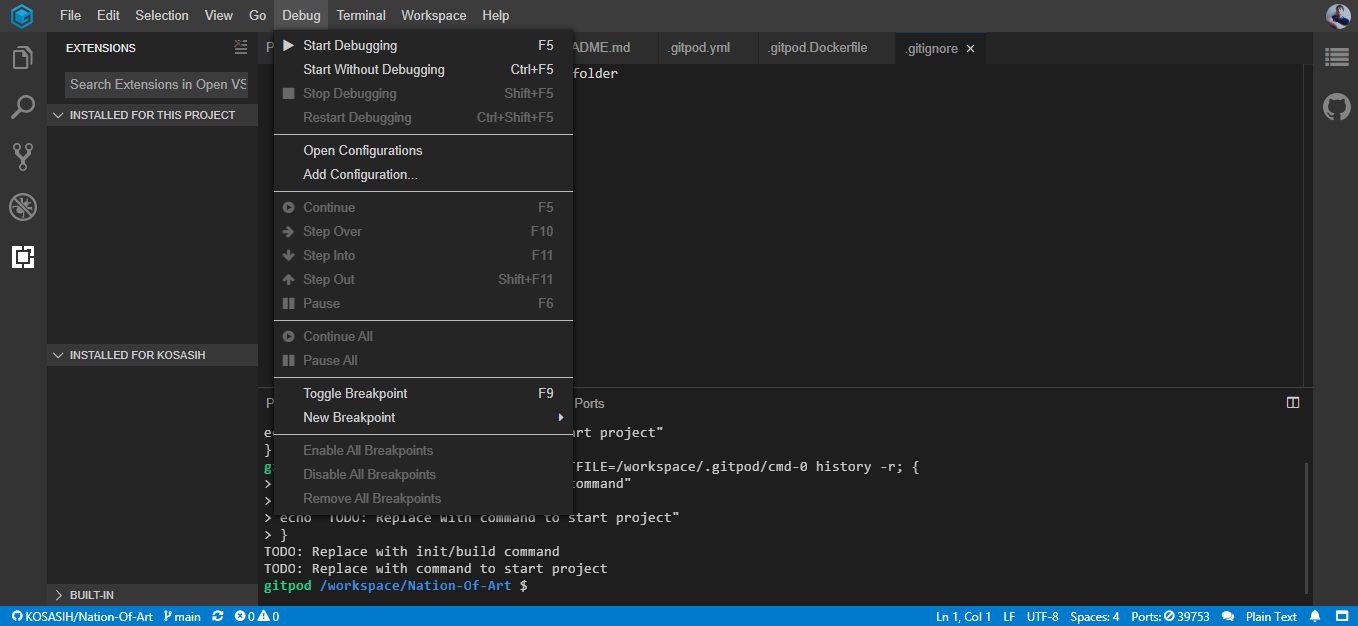Select Open Configurations menu entry

click(423, 150)
